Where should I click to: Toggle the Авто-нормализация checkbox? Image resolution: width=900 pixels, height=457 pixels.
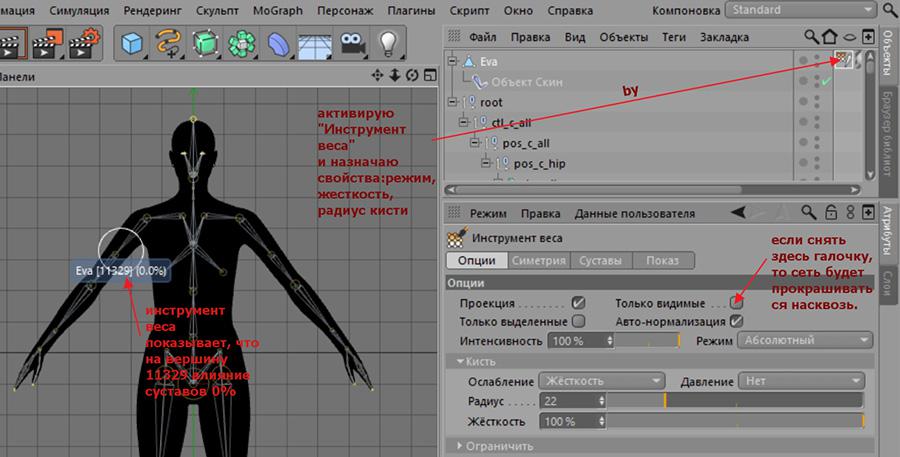pyautogui.click(x=736, y=321)
